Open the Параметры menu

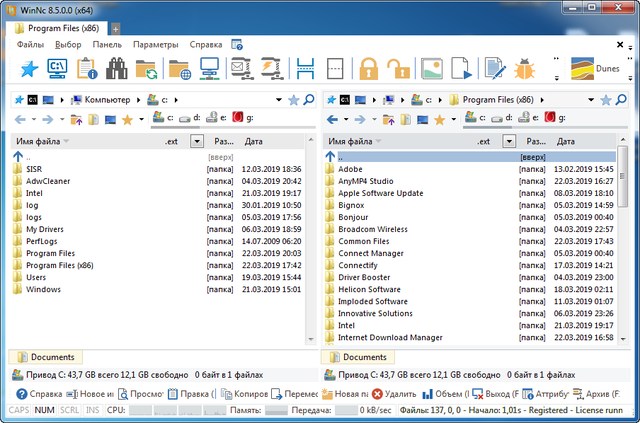[x=155, y=45]
